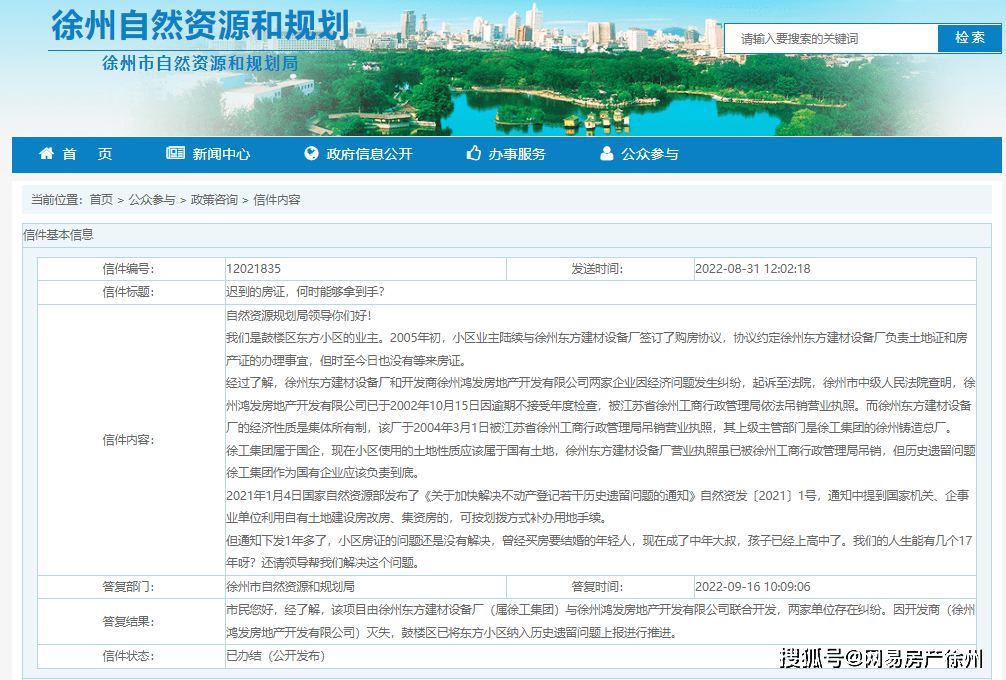Click the person icon beside 公众参与

click(x=606, y=153)
